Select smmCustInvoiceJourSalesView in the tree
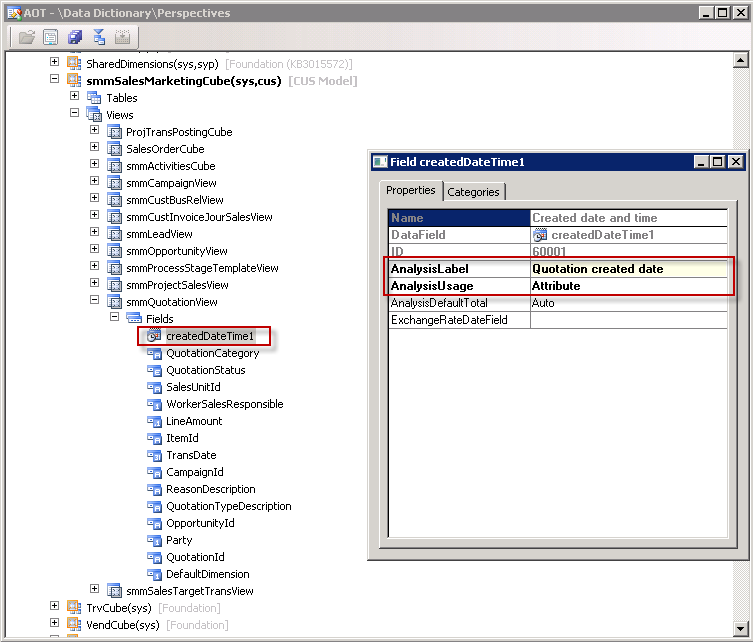 [x=199, y=217]
